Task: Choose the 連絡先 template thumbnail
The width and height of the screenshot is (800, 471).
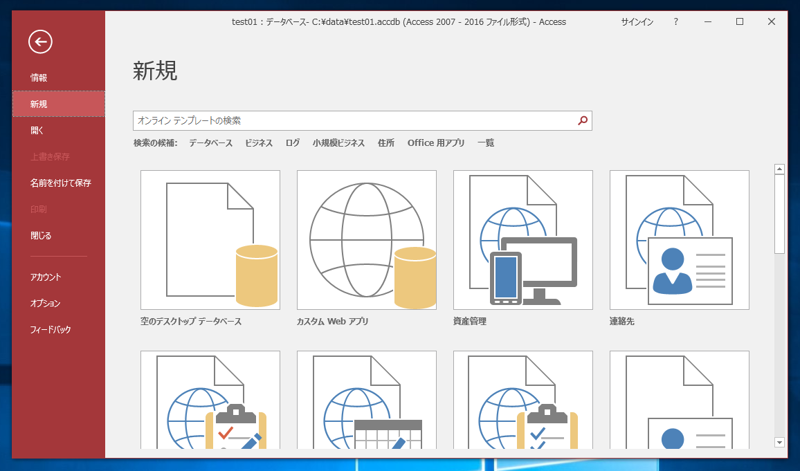Action: click(680, 240)
